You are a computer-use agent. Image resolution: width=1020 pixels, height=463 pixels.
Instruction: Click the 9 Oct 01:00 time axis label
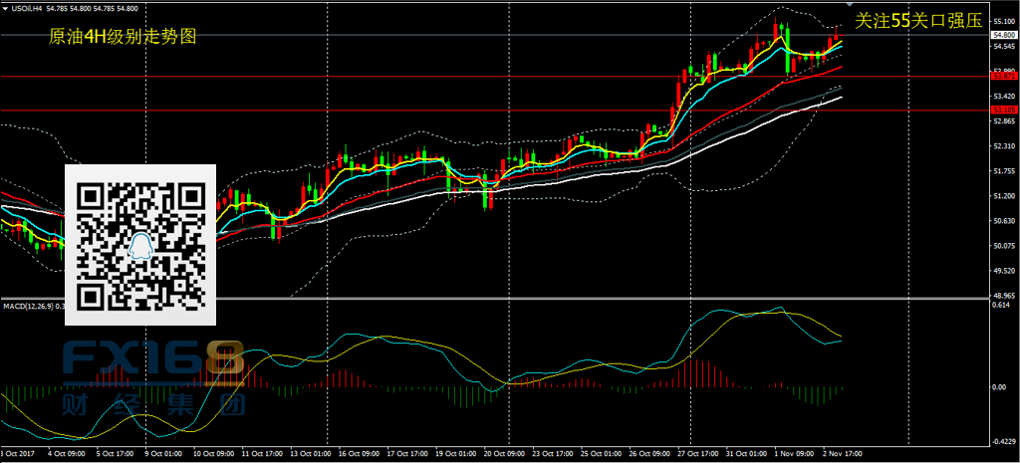[x=161, y=453]
